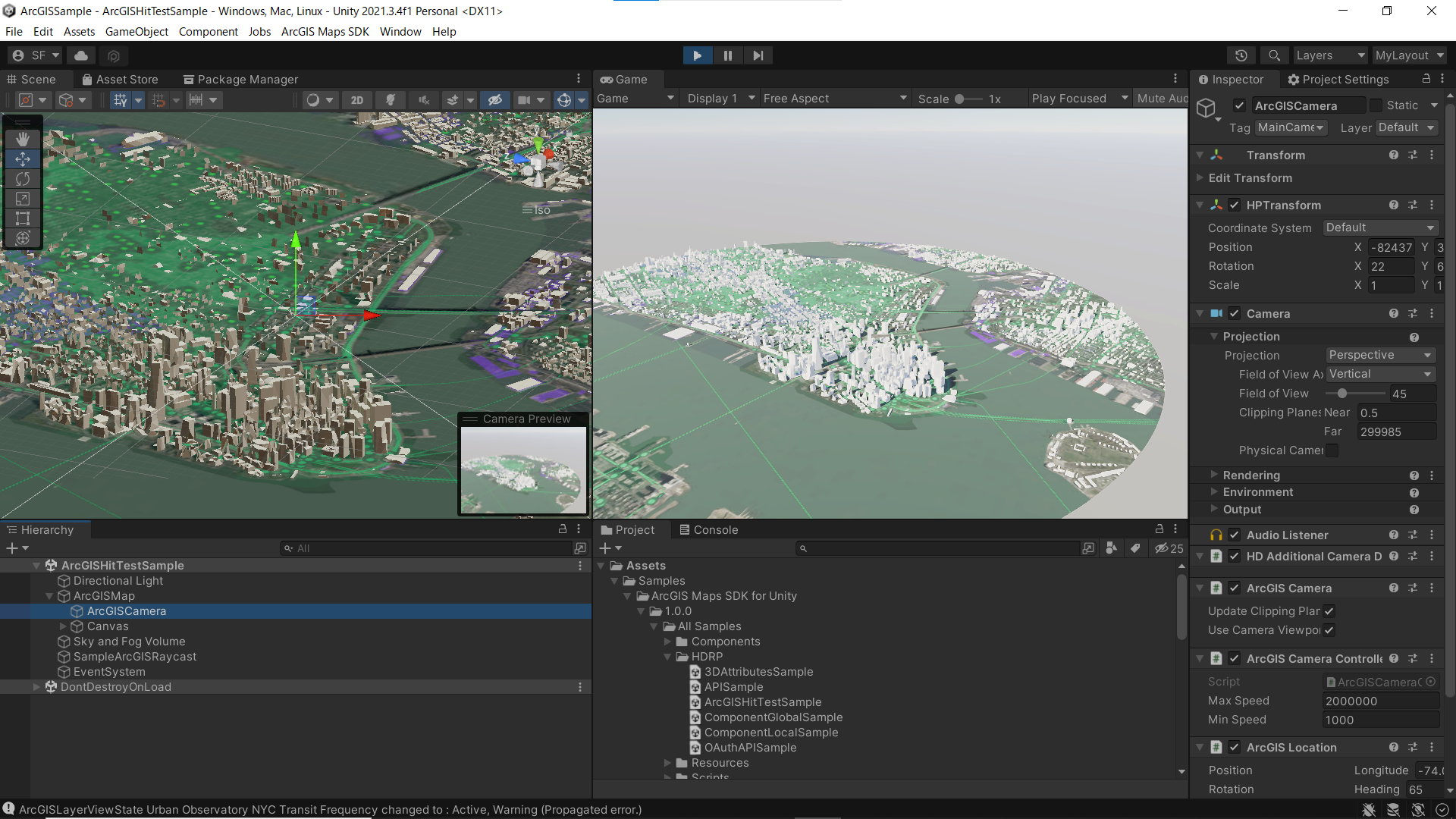
Task: Switch the Scene view to 2D mode
Action: click(356, 99)
